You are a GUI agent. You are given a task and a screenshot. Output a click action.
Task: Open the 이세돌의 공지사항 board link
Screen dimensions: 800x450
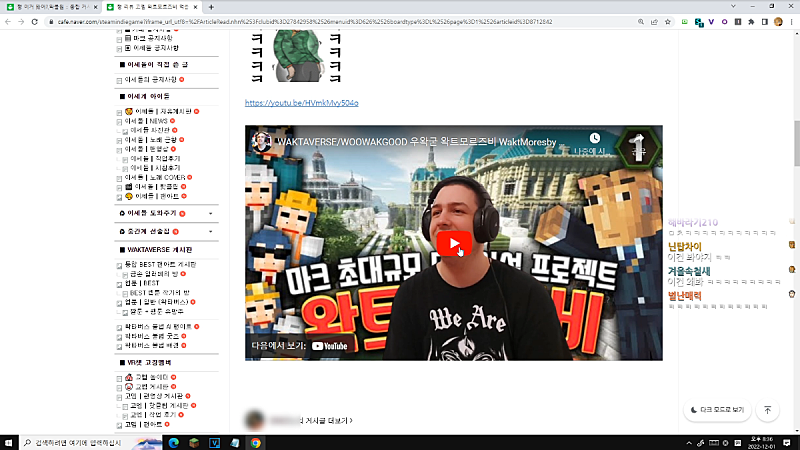[x=151, y=80]
